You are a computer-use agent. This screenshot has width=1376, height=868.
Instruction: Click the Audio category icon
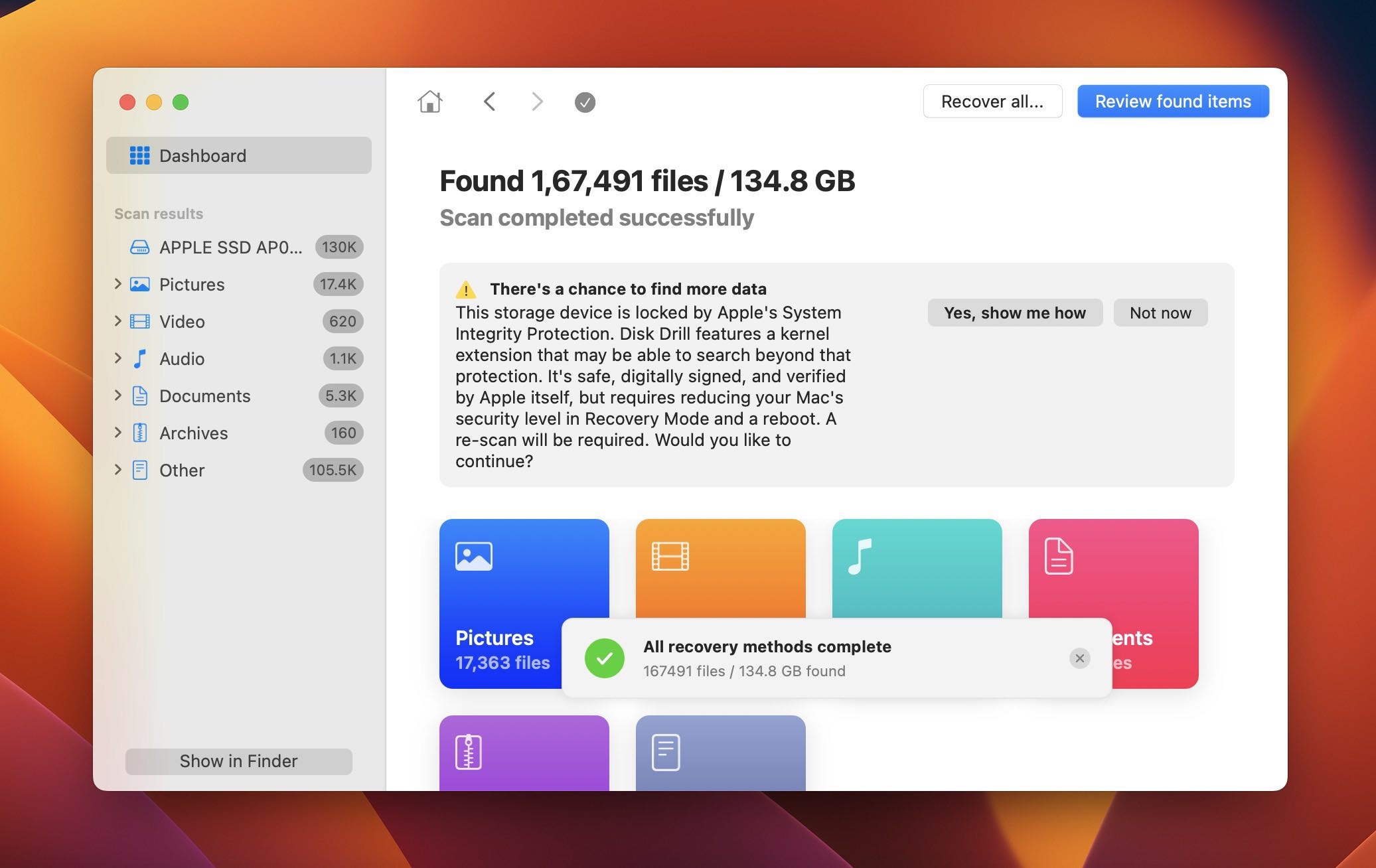[x=140, y=358]
